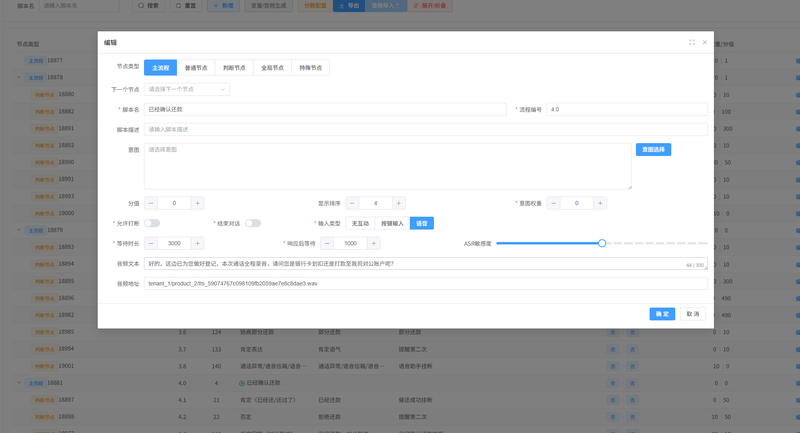
Task: Increase 显示排序 value with plus icon
Action: coord(398,203)
